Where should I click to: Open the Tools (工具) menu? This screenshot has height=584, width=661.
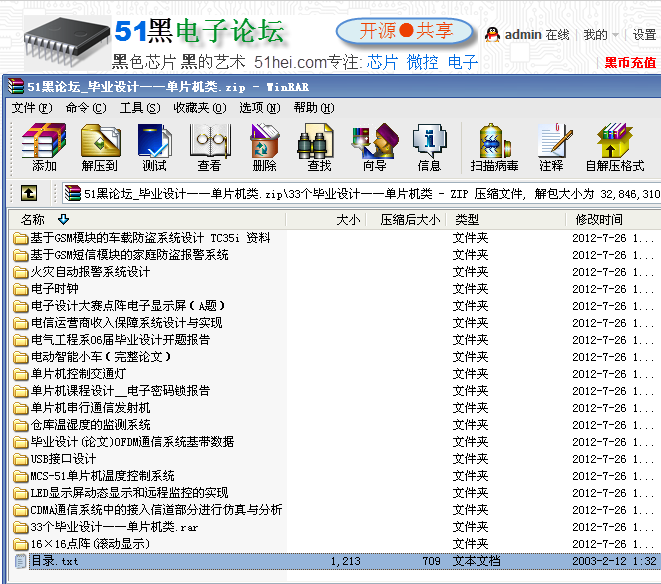click(140, 108)
